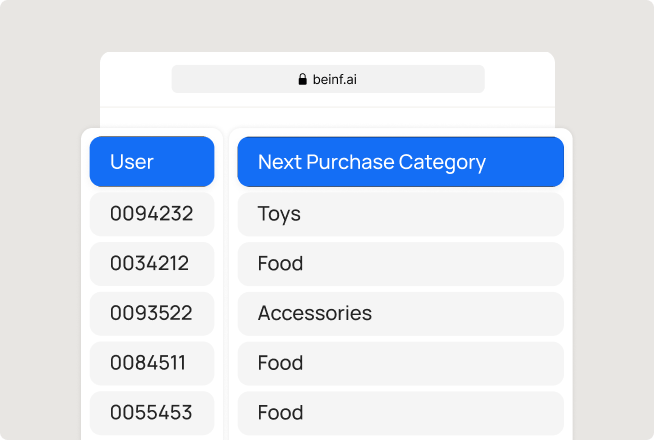Pick user ID 0093522

pos(152,313)
